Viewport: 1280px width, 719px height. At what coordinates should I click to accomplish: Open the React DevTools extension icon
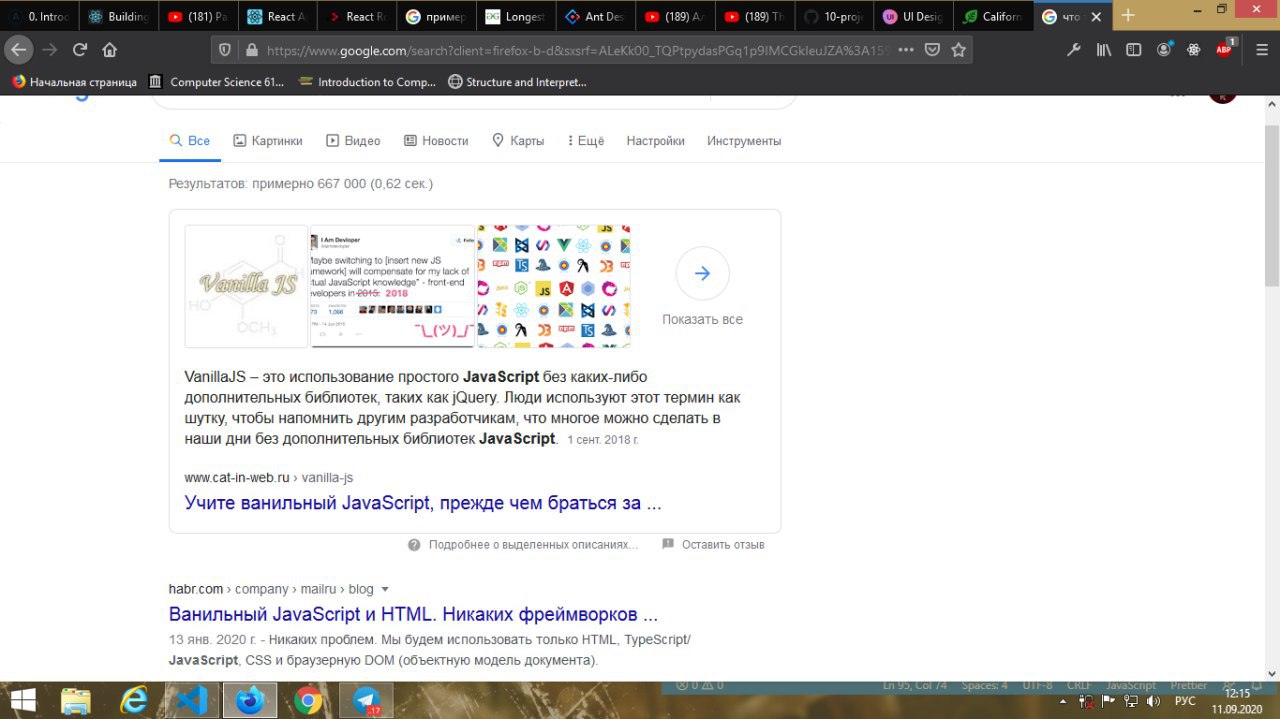(1193, 49)
